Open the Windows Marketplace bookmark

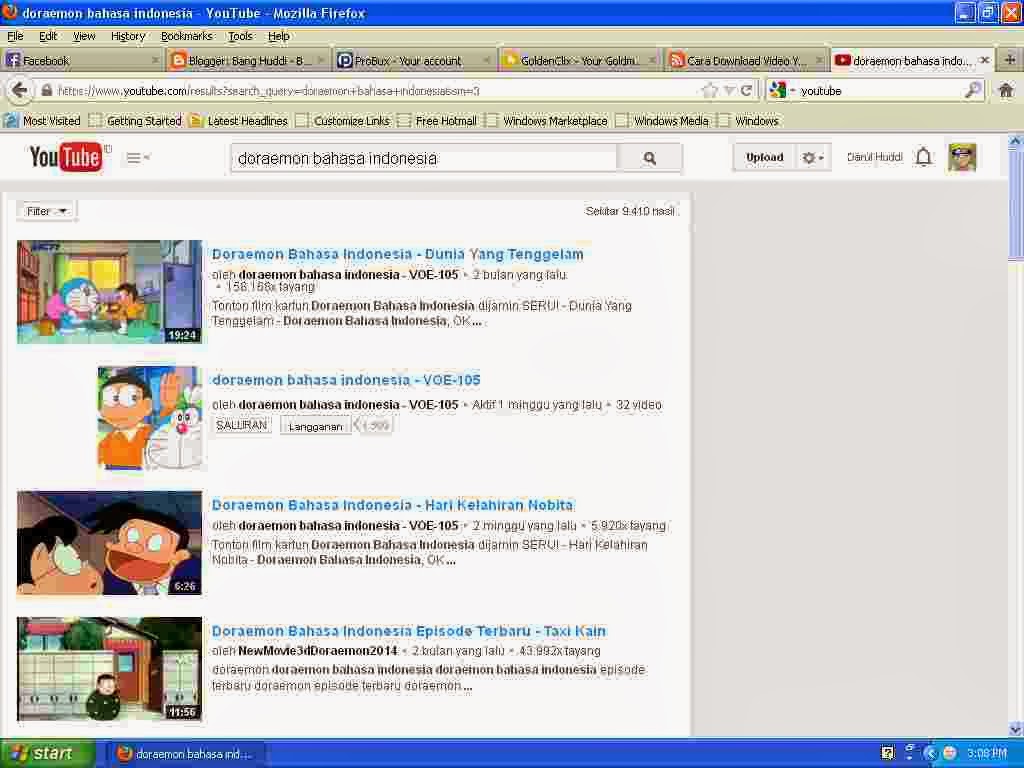(547, 121)
